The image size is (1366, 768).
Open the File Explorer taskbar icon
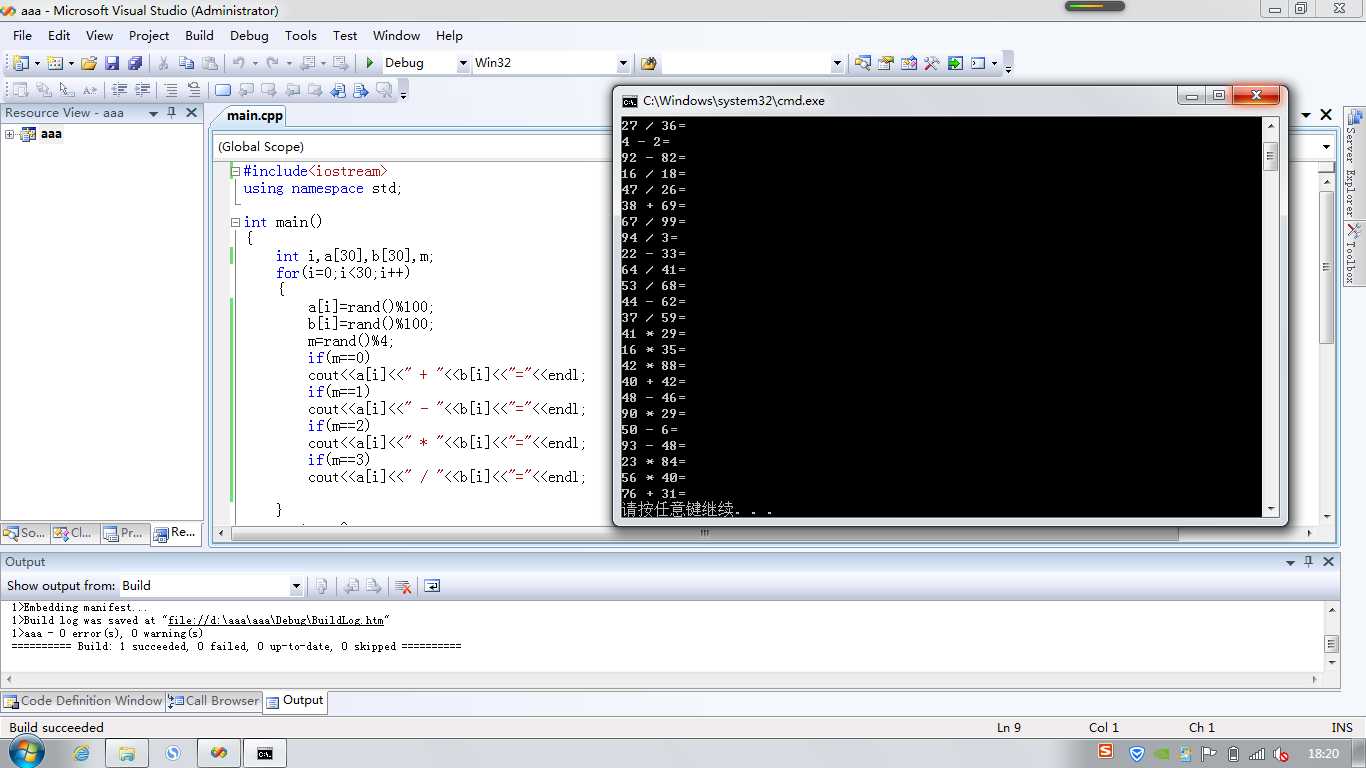[127, 753]
